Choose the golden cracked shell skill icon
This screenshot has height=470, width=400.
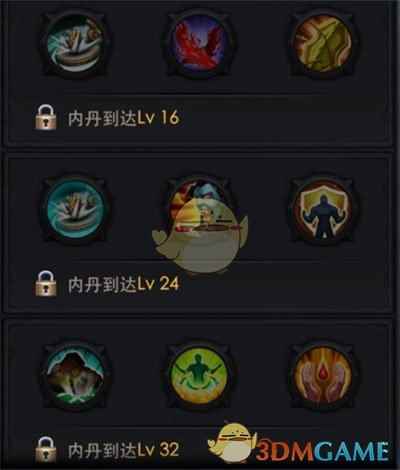pyautogui.click(x=323, y=44)
